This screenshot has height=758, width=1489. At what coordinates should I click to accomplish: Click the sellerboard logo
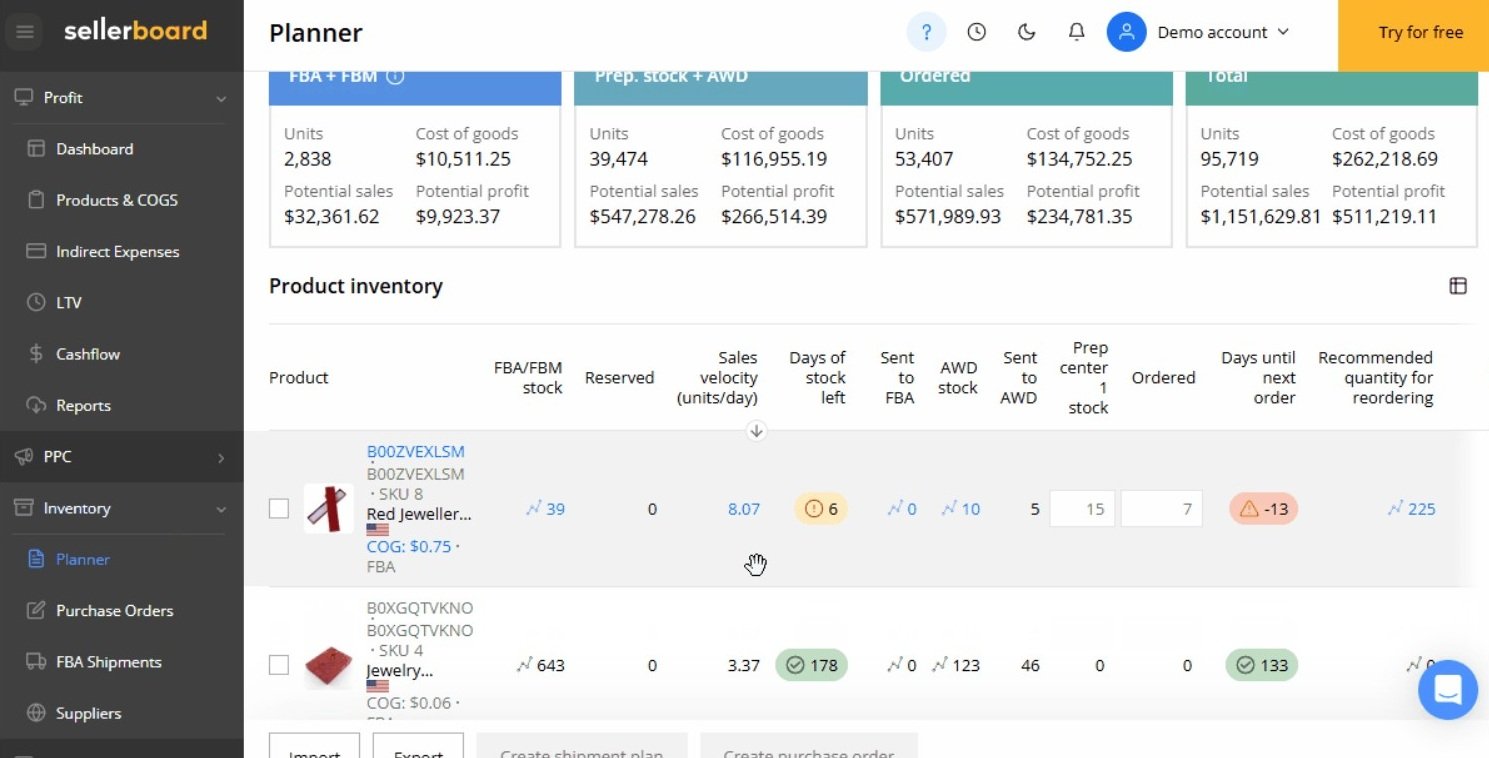click(135, 31)
